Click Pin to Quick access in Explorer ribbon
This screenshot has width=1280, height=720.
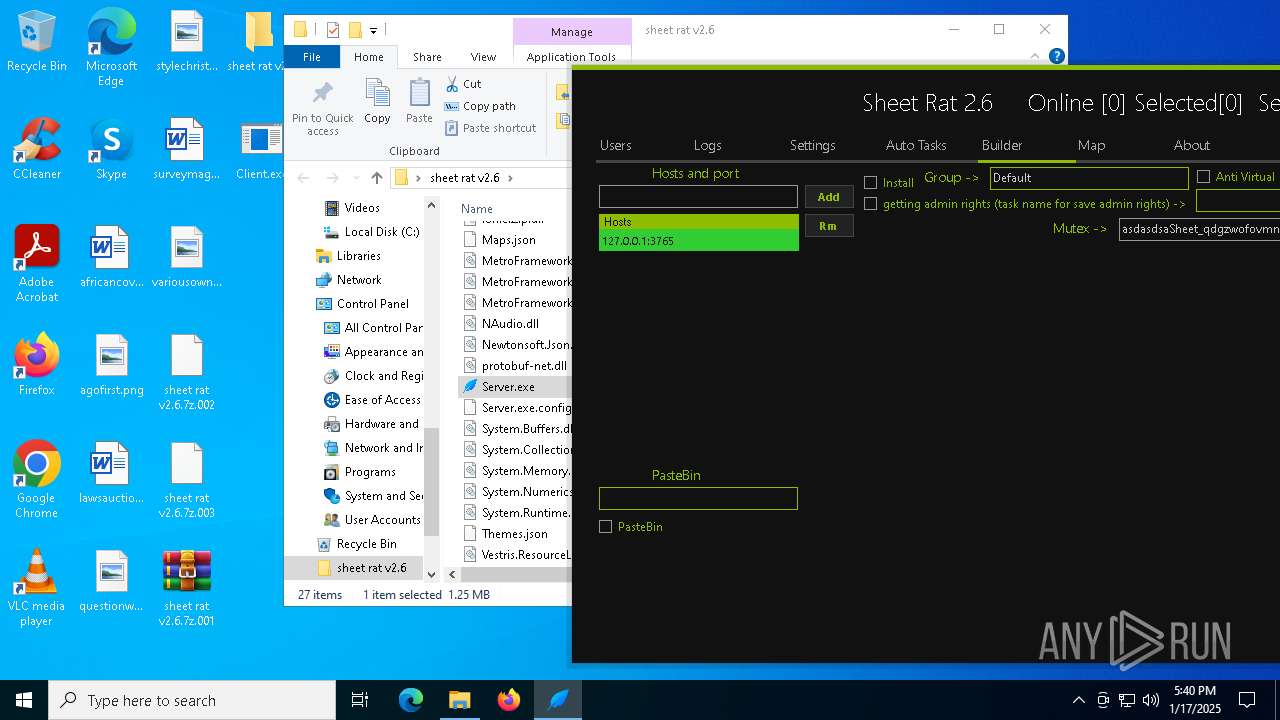[323, 108]
